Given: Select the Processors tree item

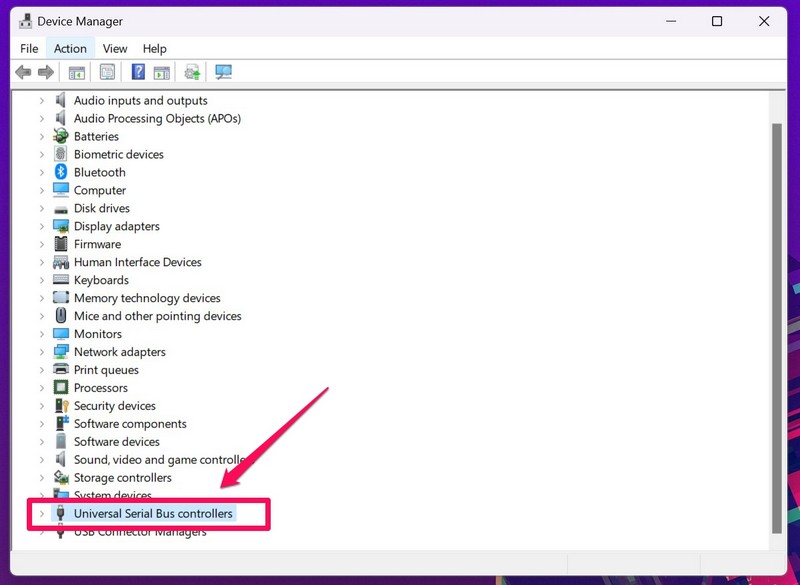Looking at the screenshot, I should [x=100, y=388].
